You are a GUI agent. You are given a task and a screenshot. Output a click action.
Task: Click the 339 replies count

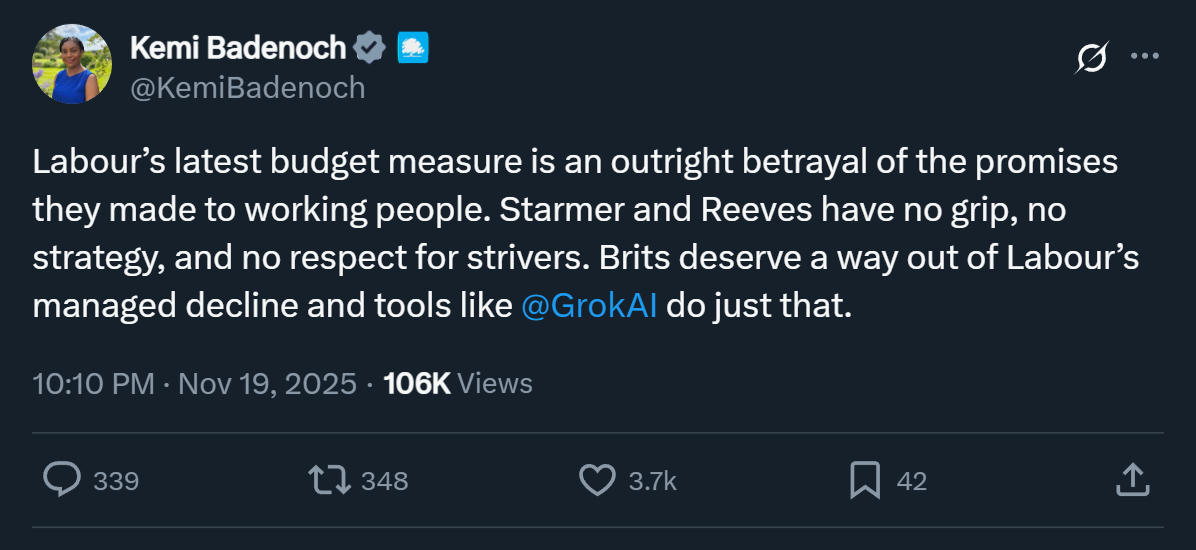coord(116,481)
